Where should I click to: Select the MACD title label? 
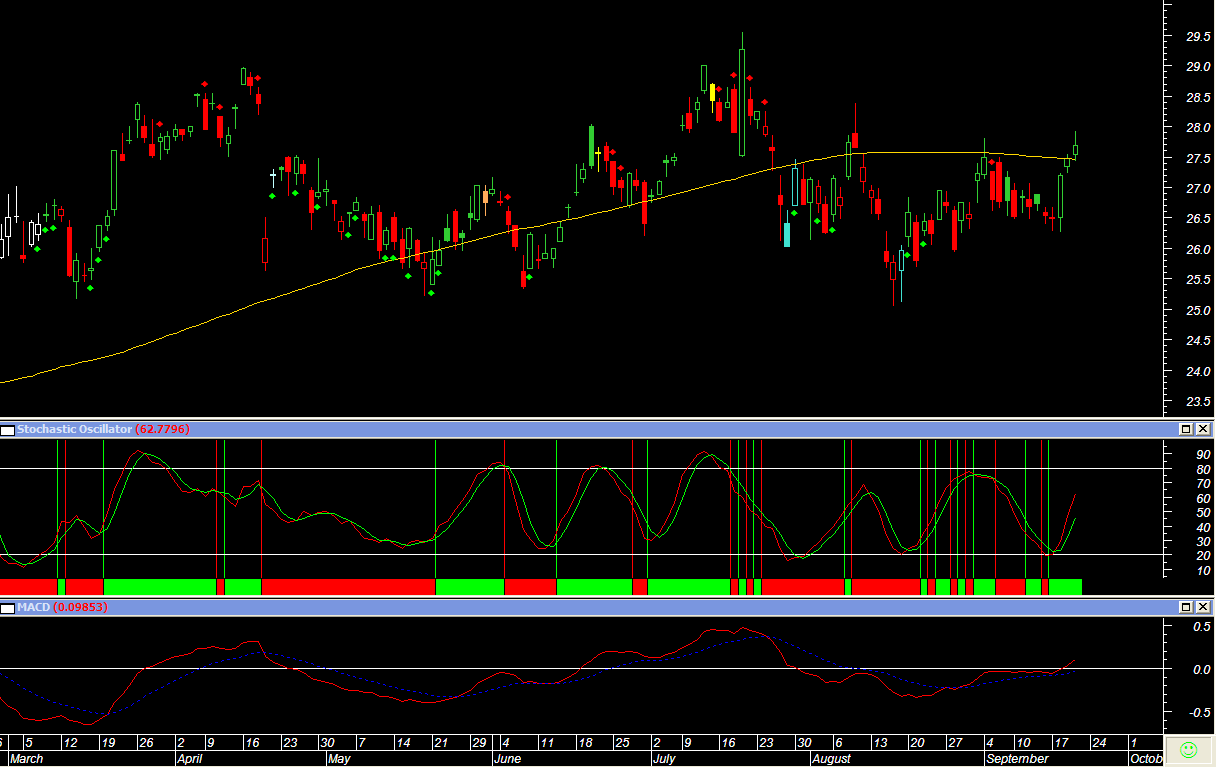pyautogui.click(x=33, y=607)
